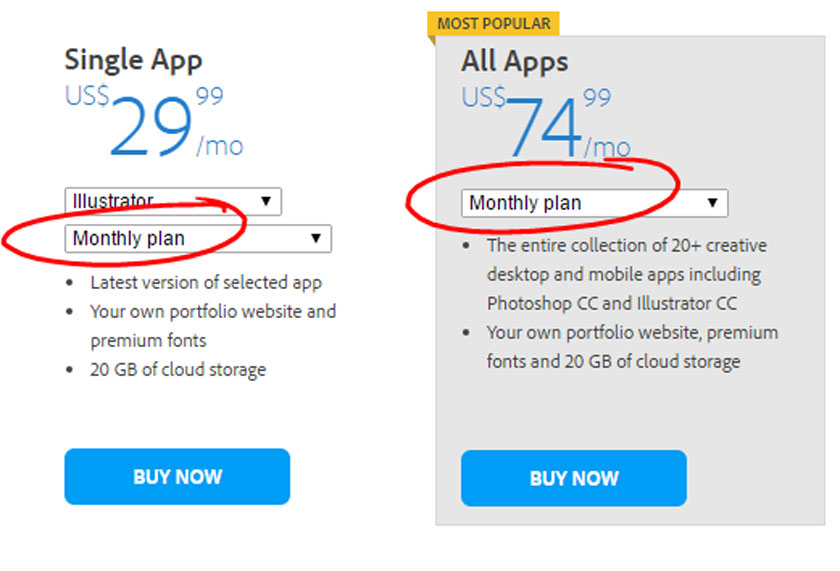Click the arrow on Single App's plan selector
Viewport: 840px width, 571px height.
point(316,239)
